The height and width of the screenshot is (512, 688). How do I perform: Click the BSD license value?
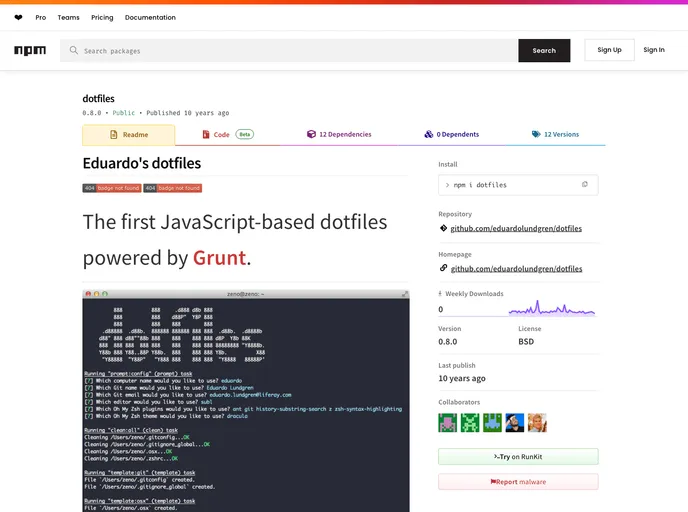(526, 342)
